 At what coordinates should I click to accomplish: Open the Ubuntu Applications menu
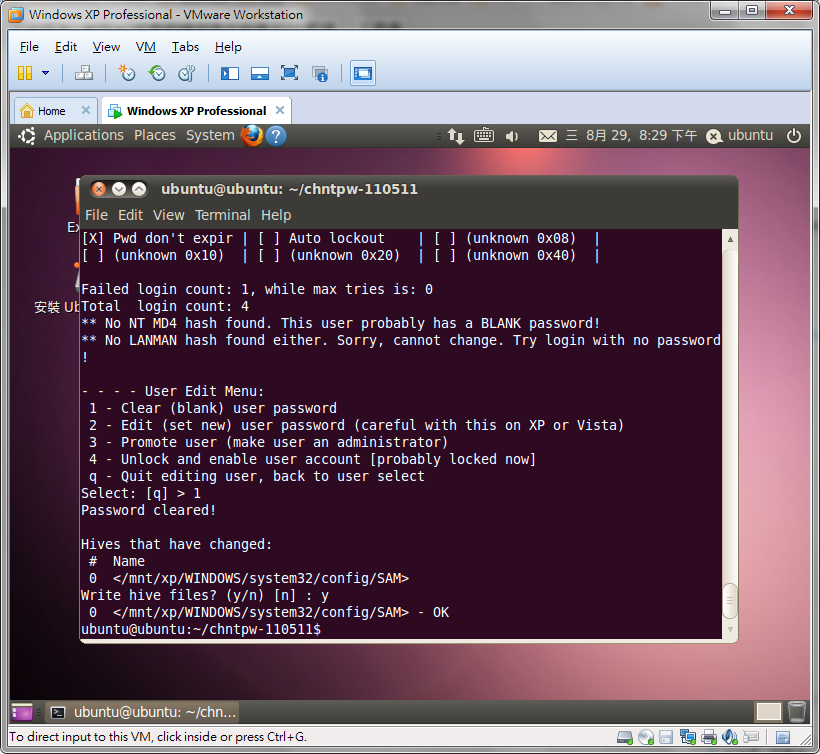[x=84, y=135]
